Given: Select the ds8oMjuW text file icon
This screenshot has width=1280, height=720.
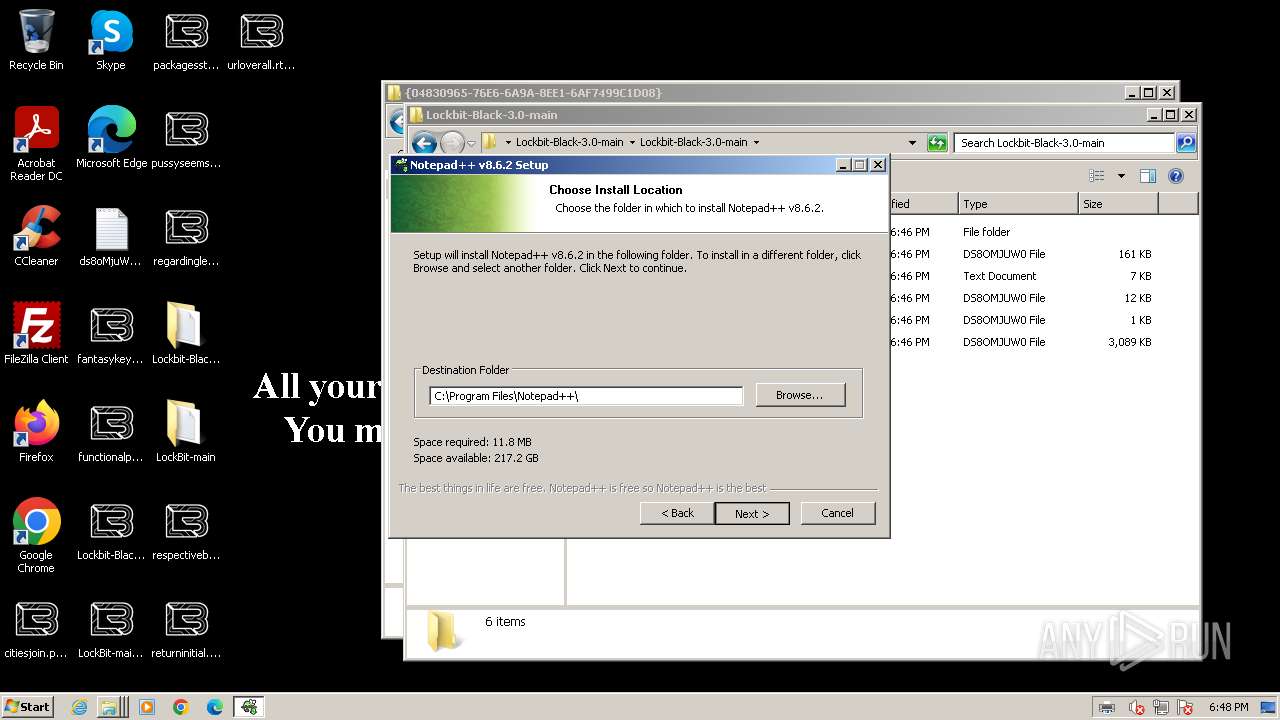Looking at the screenshot, I should click(111, 237).
